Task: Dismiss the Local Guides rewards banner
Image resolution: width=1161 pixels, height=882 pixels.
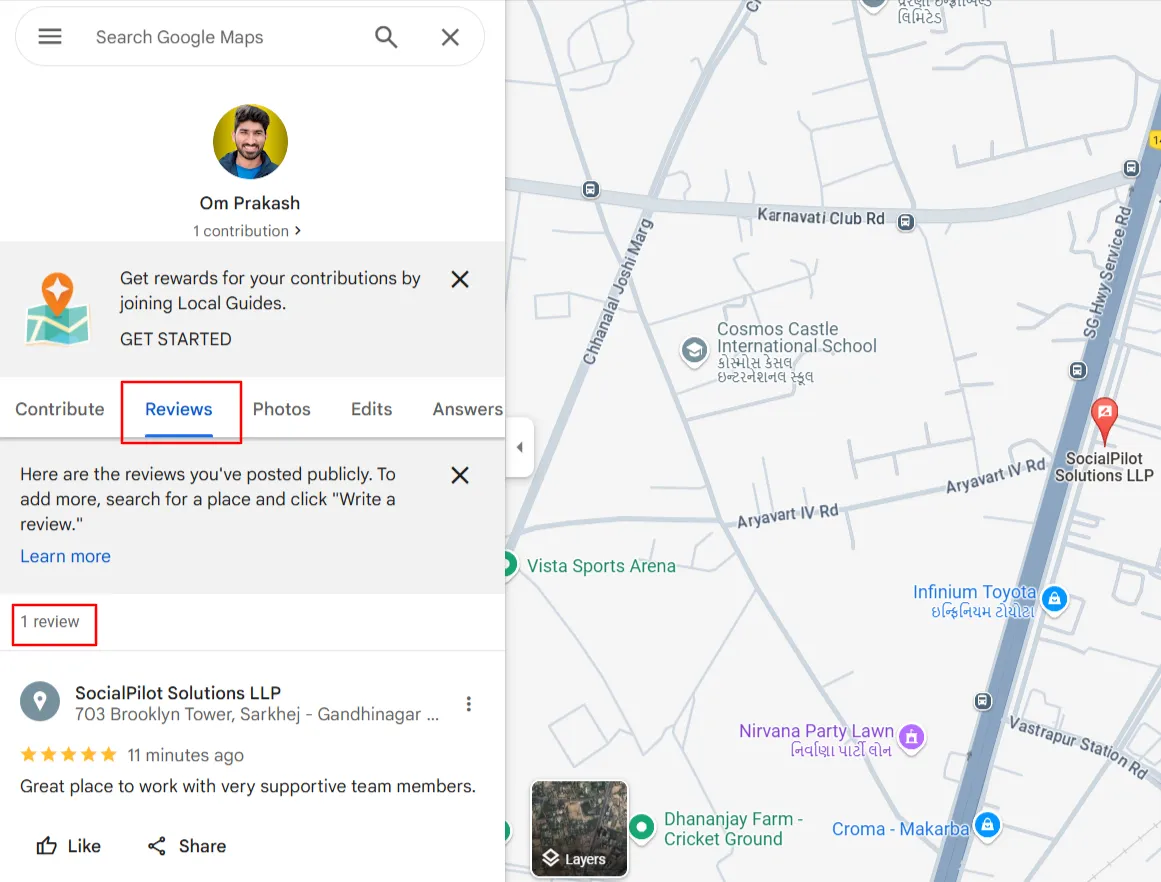Action: pos(459,279)
